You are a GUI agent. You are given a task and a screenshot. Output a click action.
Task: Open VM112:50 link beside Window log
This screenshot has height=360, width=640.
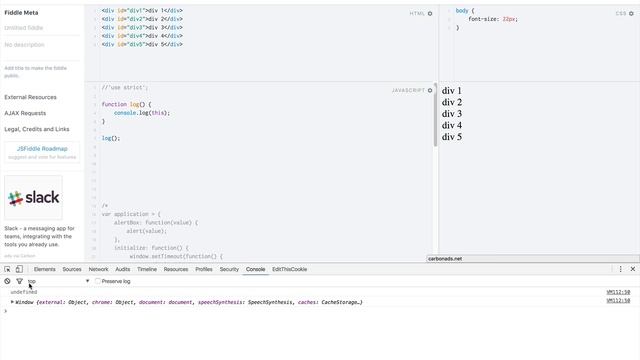[x=618, y=300]
